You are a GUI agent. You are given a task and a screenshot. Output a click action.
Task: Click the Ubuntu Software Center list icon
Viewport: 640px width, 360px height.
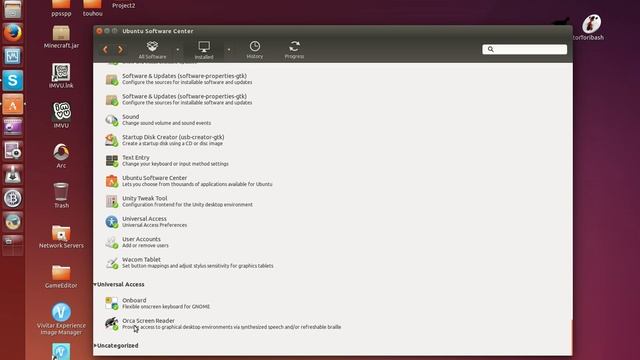(x=111, y=181)
